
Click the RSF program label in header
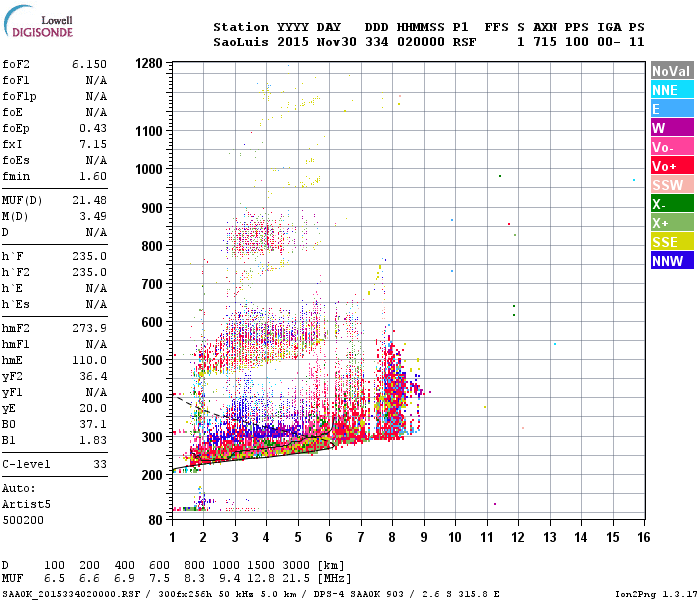464,42
